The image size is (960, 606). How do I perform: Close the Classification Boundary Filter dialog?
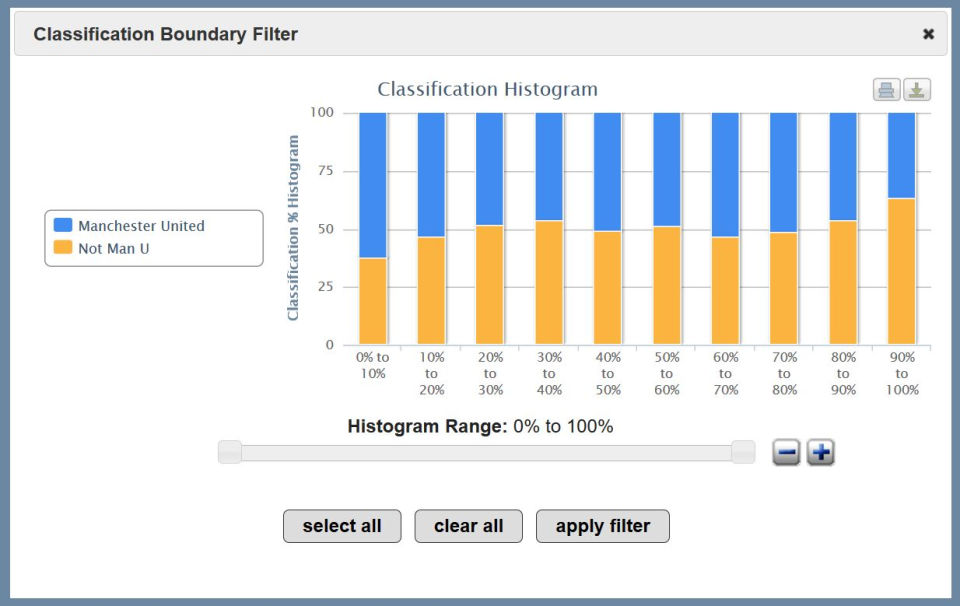point(928,34)
